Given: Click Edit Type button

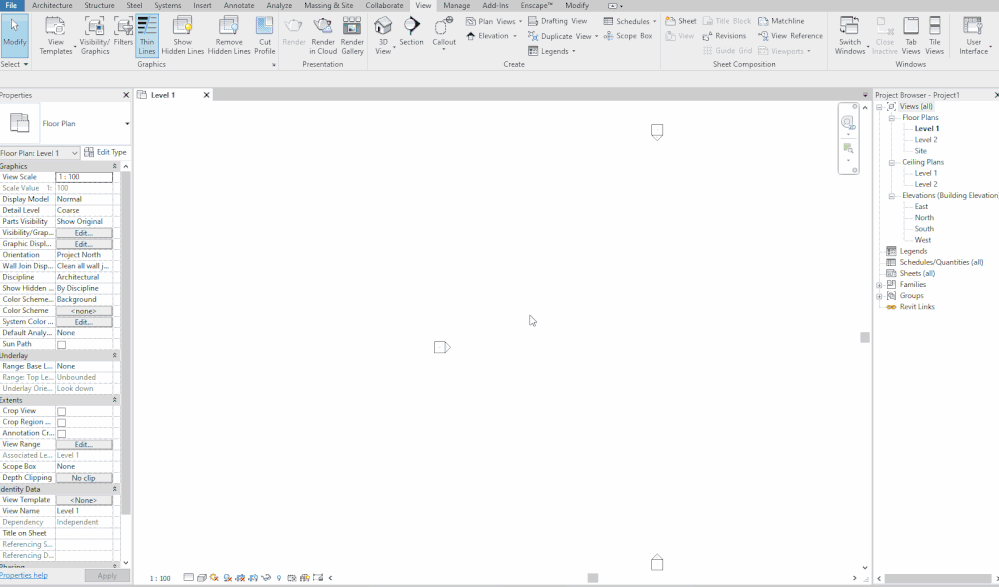Looking at the screenshot, I should click(x=106, y=152).
